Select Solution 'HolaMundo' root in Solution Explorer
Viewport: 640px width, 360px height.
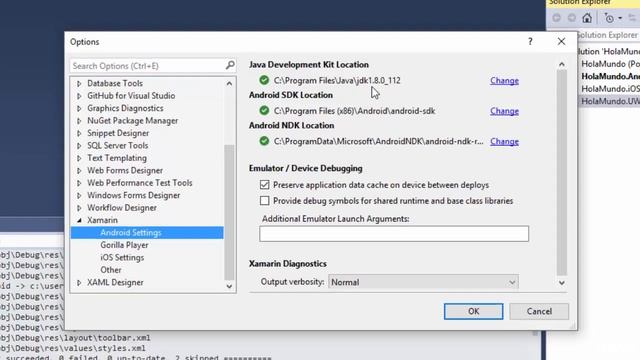609,51
